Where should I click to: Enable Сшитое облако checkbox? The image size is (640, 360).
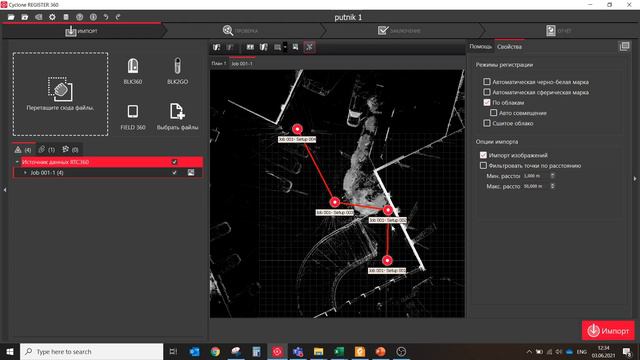point(487,123)
